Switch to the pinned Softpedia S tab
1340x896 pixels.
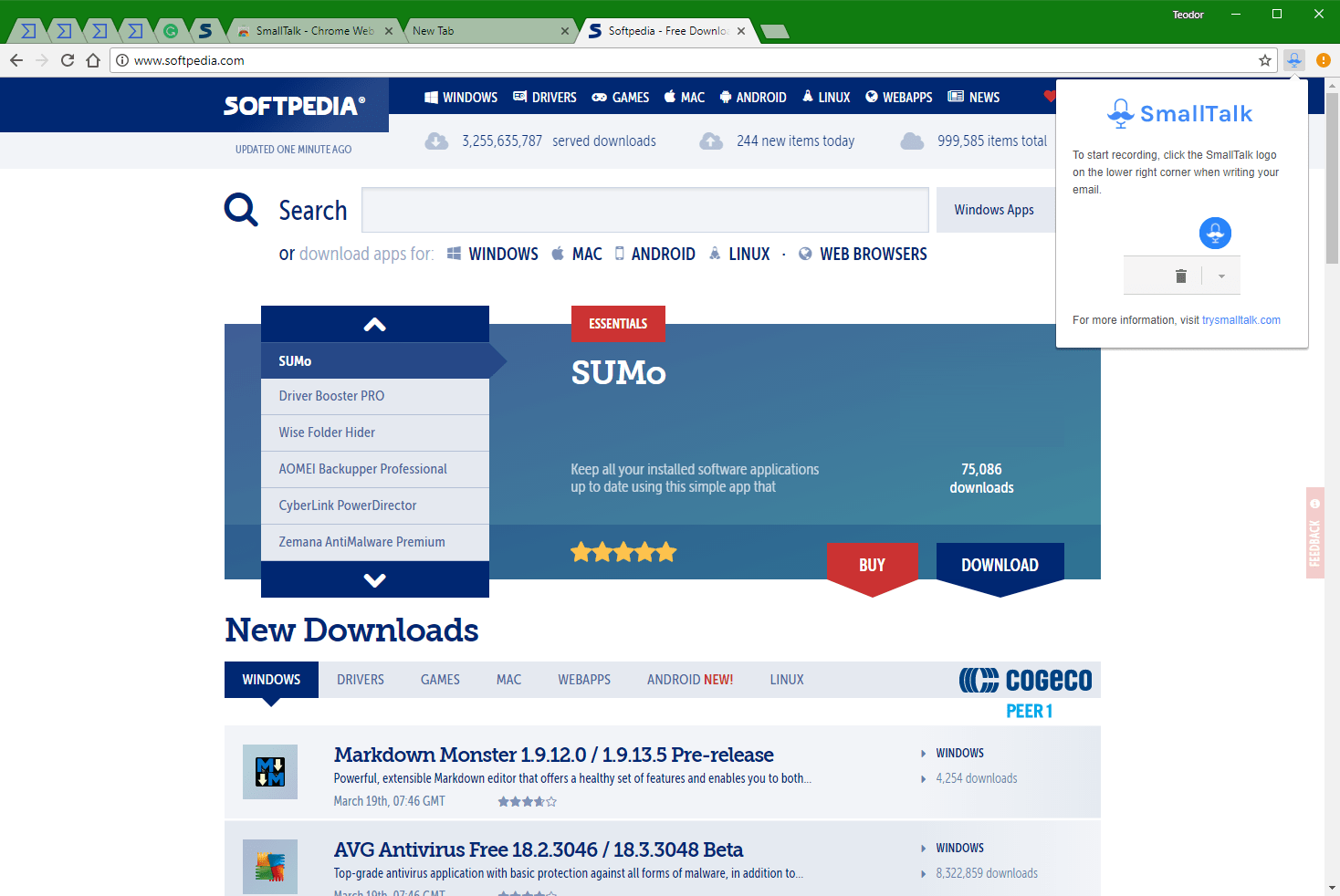pyautogui.click(x=205, y=31)
